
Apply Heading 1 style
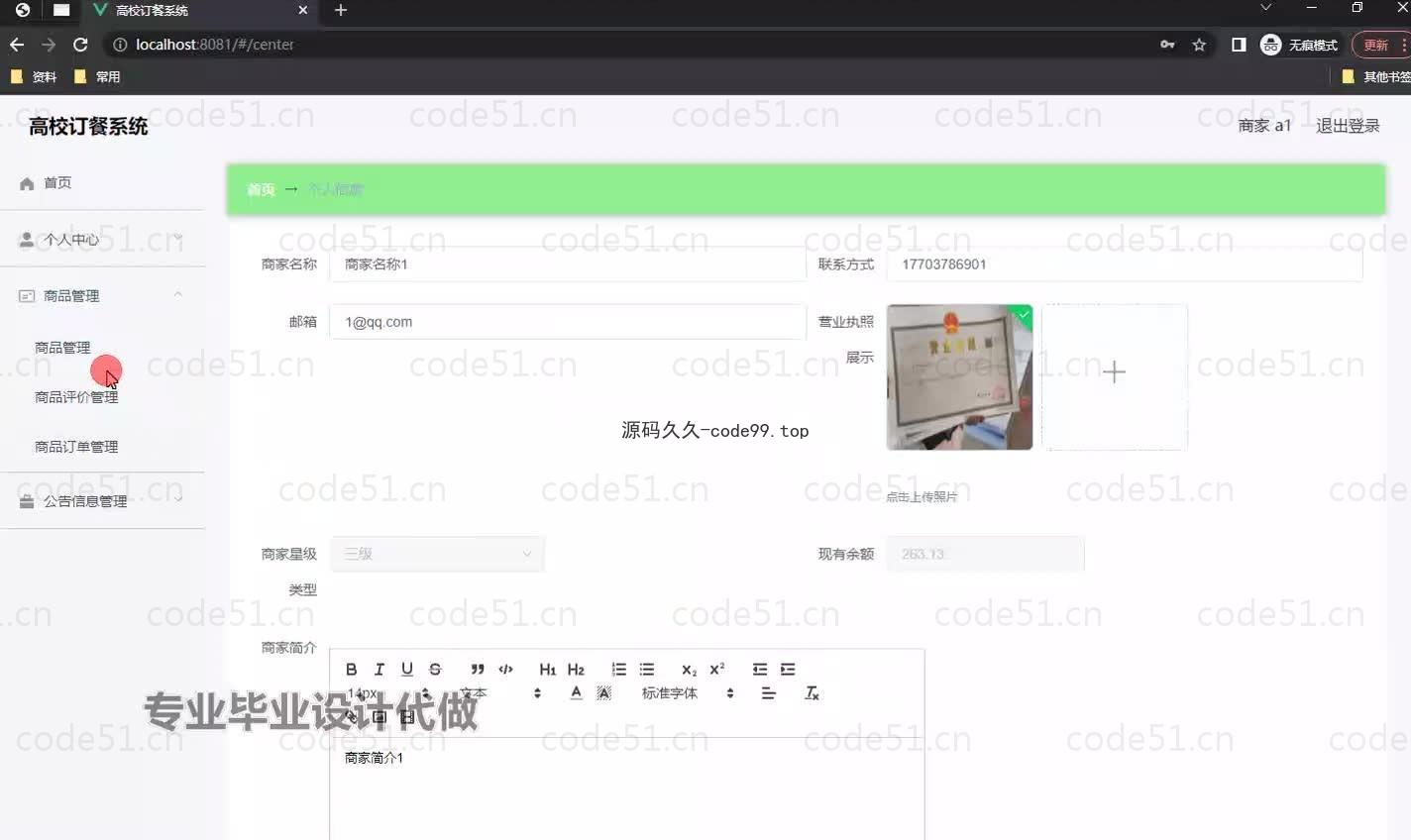pyautogui.click(x=547, y=670)
